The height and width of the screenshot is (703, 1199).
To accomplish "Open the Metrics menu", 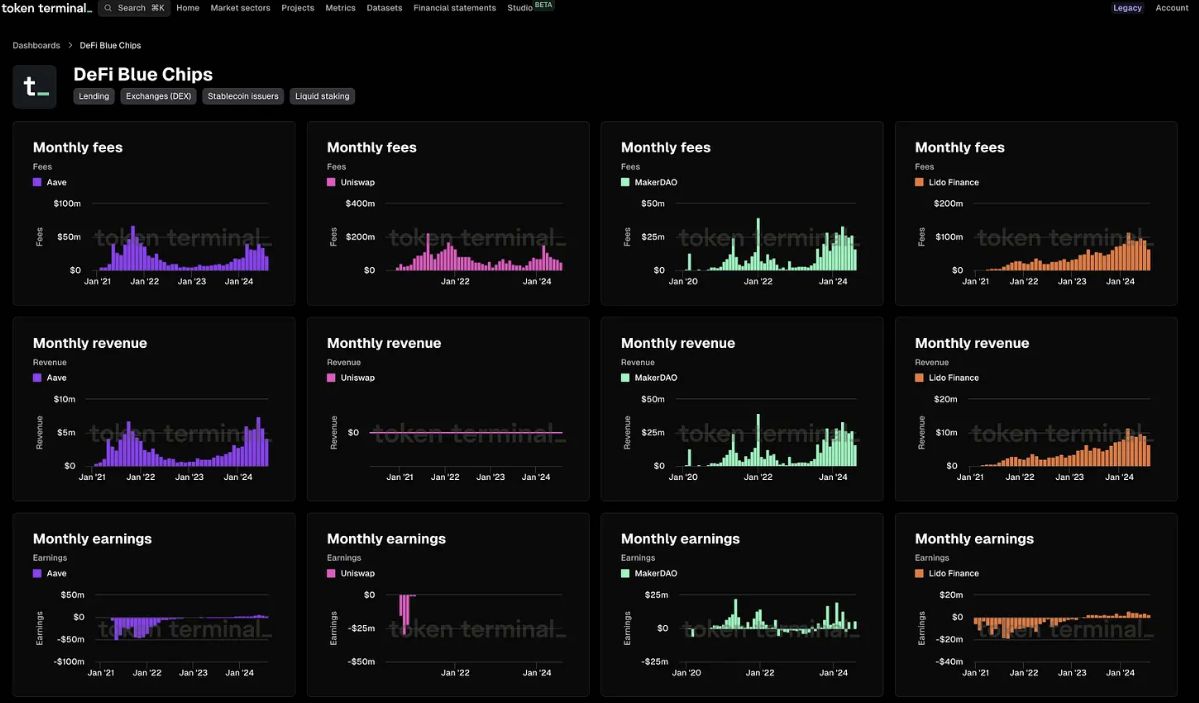I will coord(340,8).
